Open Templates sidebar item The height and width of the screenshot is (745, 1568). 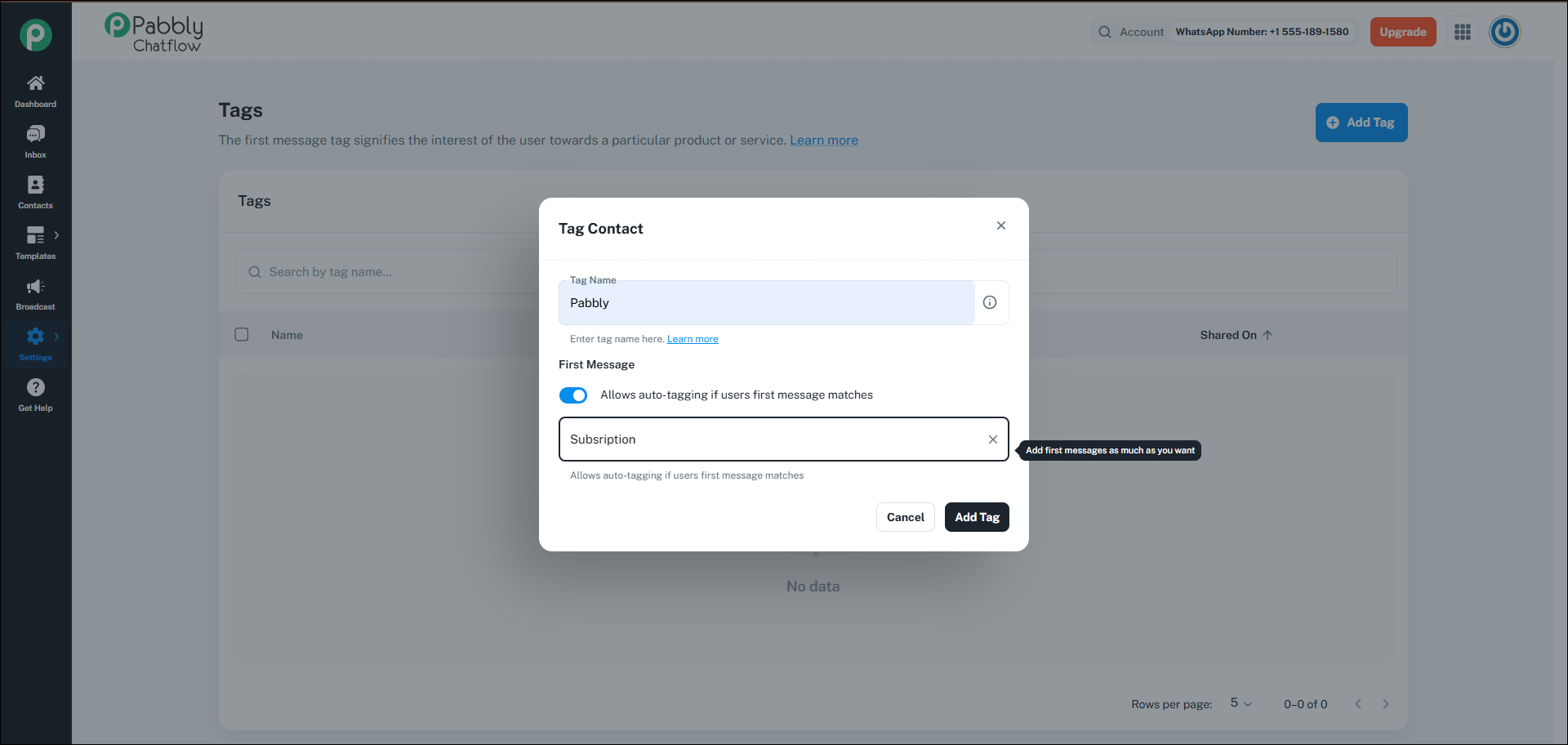(35, 243)
